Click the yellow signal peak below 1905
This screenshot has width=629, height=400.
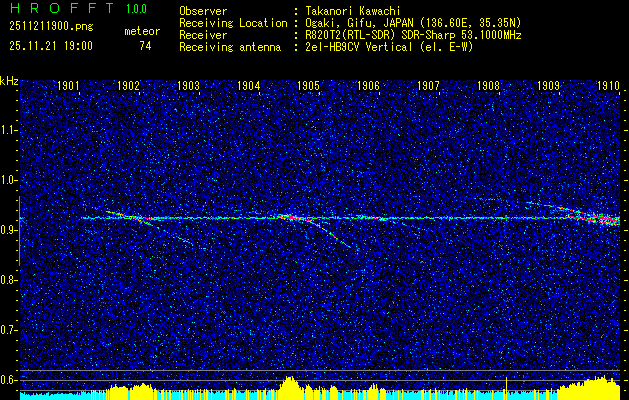[290, 386]
